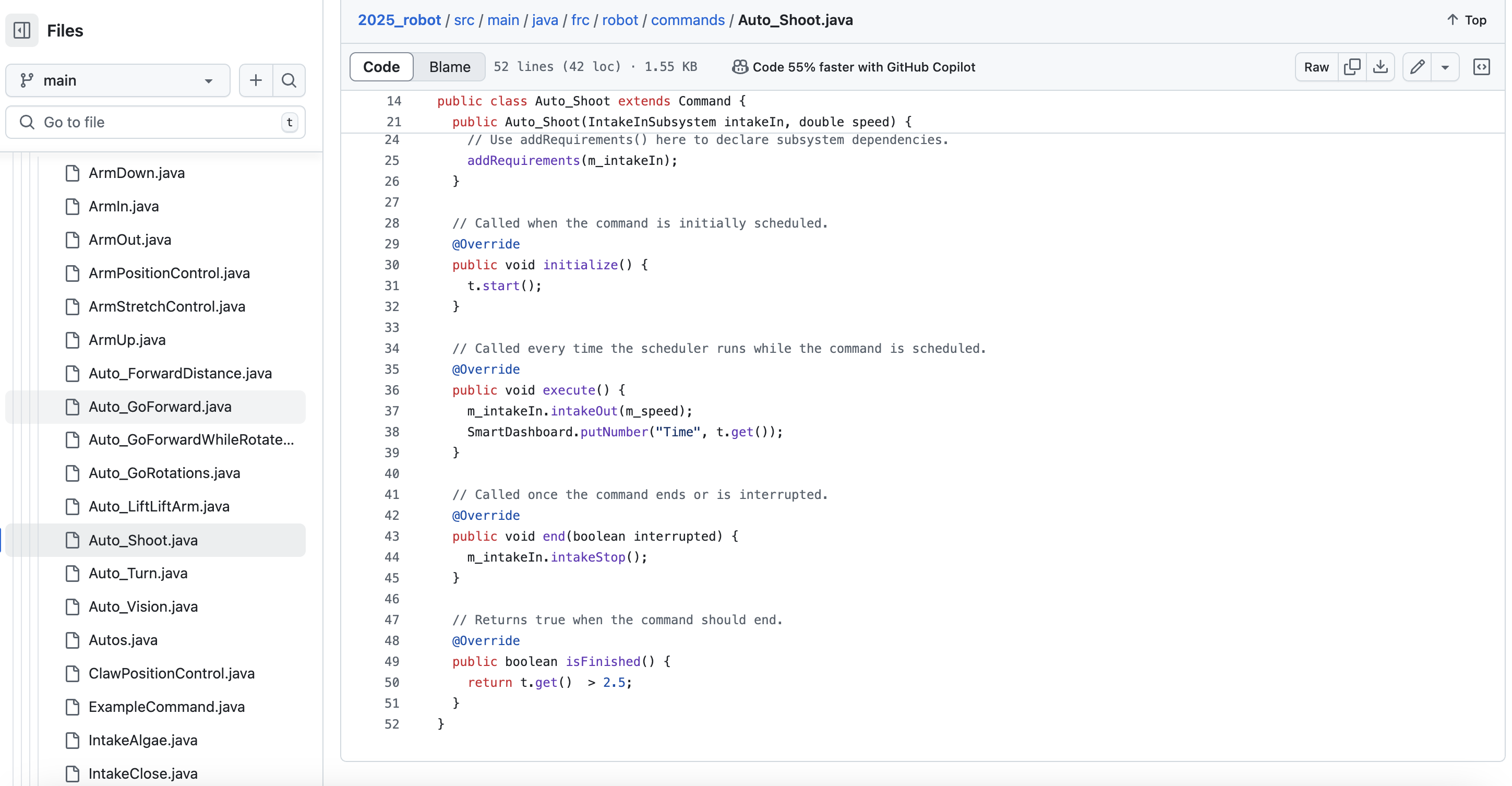Viewport: 1512px width, 786px height.
Task: Click line number 50
Action: click(x=391, y=683)
